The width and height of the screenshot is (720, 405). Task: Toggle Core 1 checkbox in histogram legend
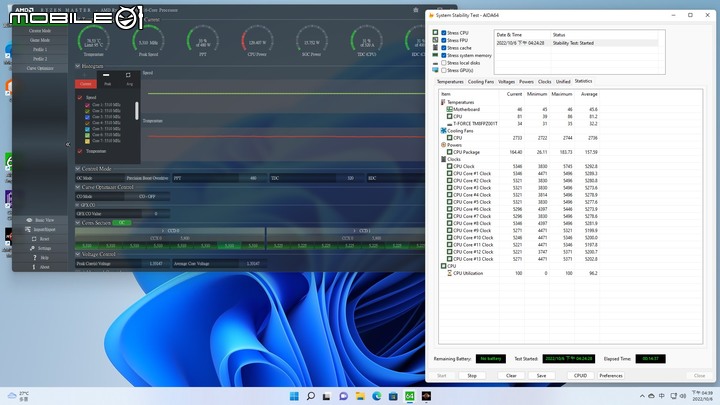click(87, 105)
